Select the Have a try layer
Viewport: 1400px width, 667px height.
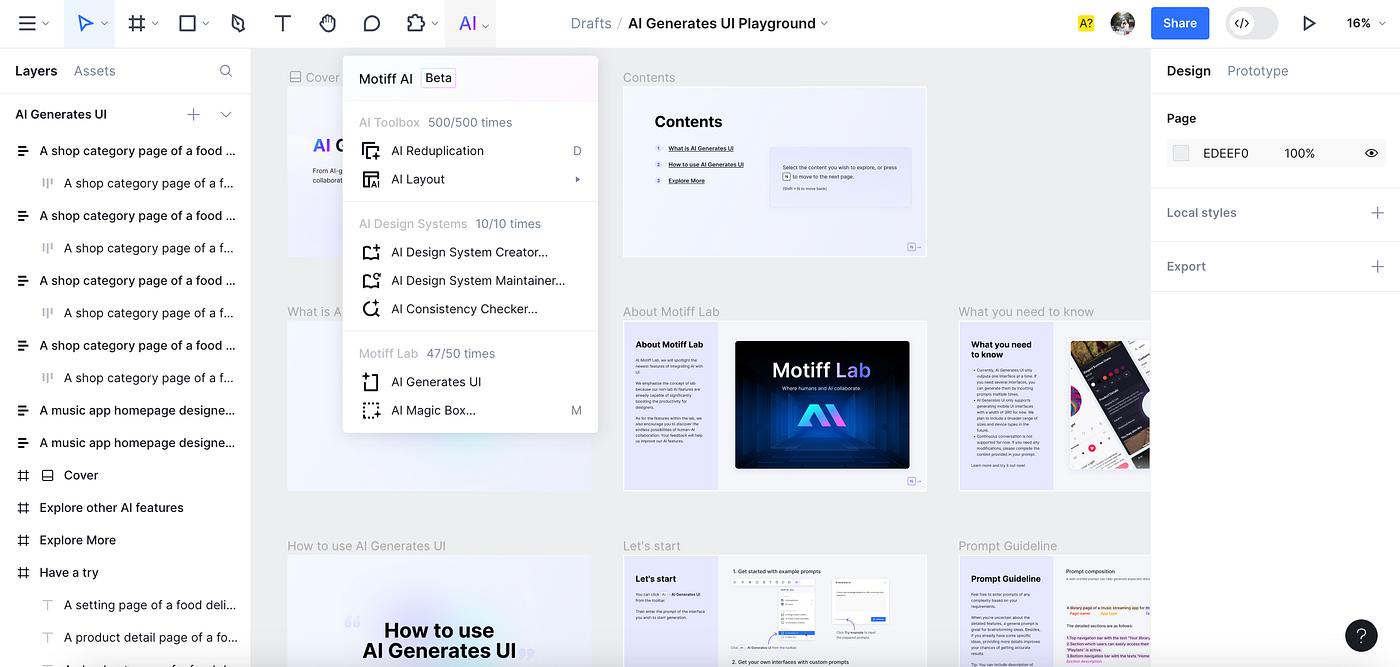[125, 573]
